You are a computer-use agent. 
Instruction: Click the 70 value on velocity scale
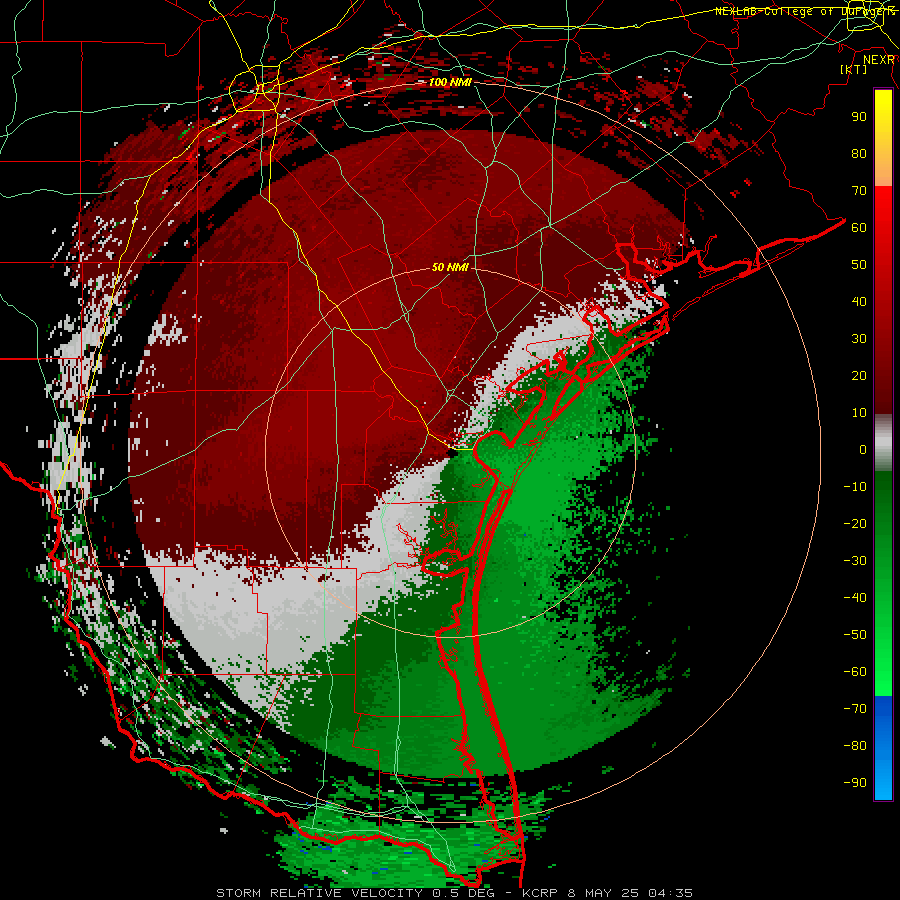(x=859, y=191)
